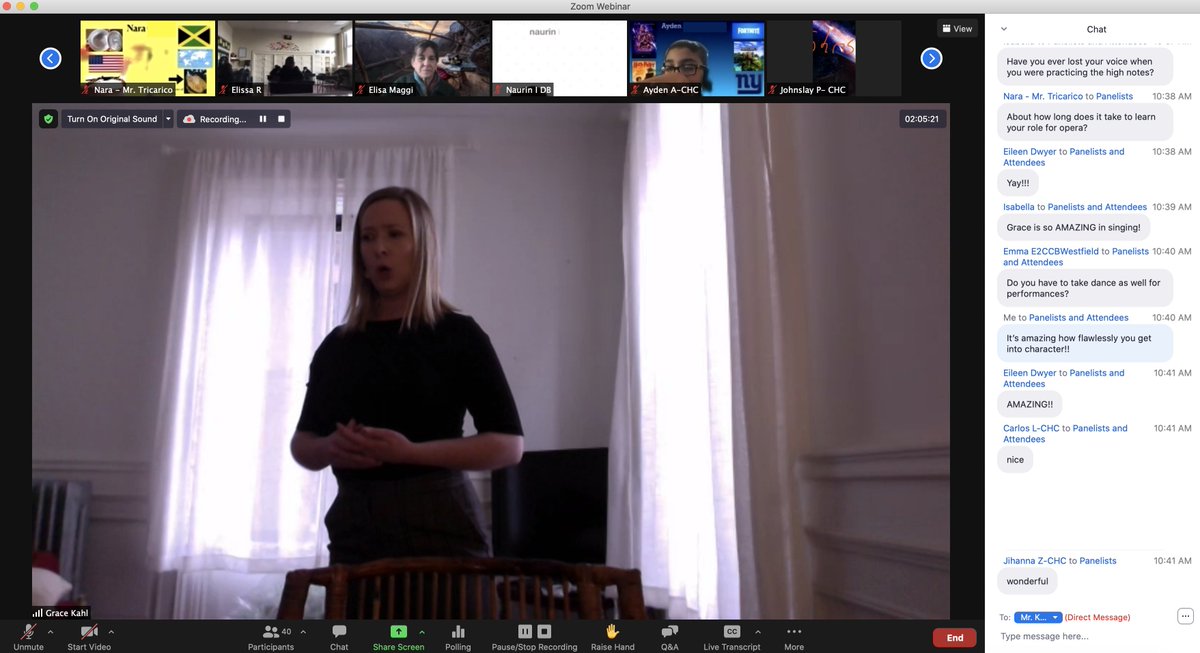The image size is (1200, 653).
Task: Select Johnslay P- CHC video thumbnail
Action: [x=833, y=59]
